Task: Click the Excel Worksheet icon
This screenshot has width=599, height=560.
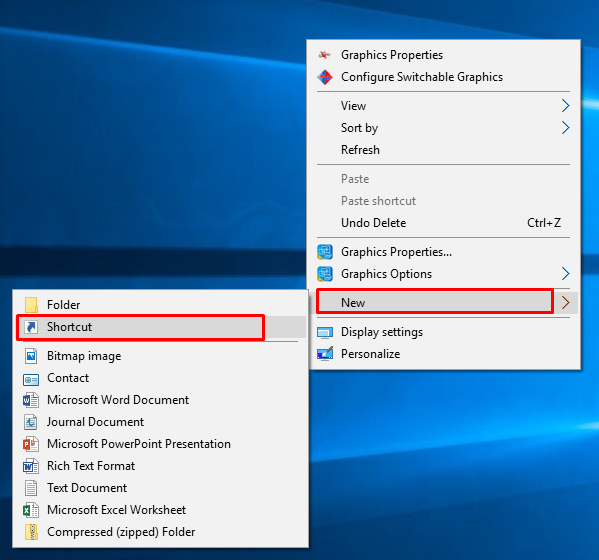Action: [x=31, y=510]
